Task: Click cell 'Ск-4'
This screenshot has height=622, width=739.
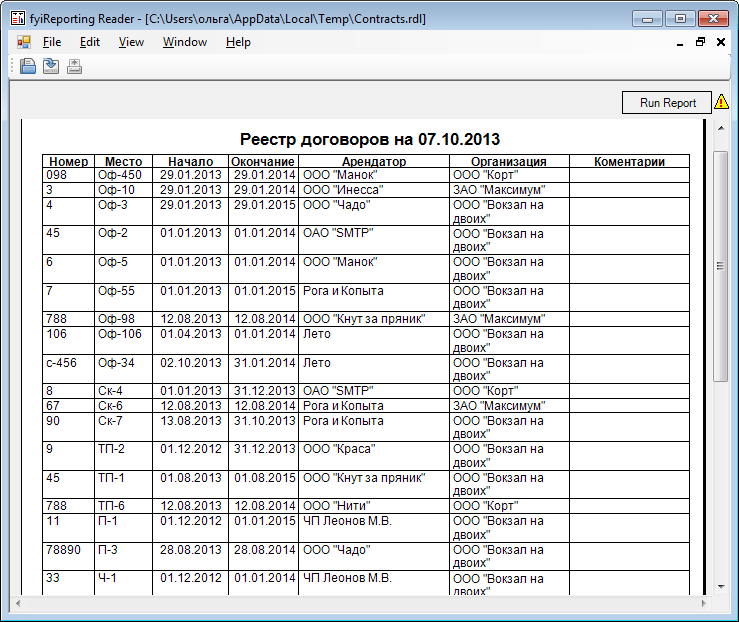Action: (123, 391)
